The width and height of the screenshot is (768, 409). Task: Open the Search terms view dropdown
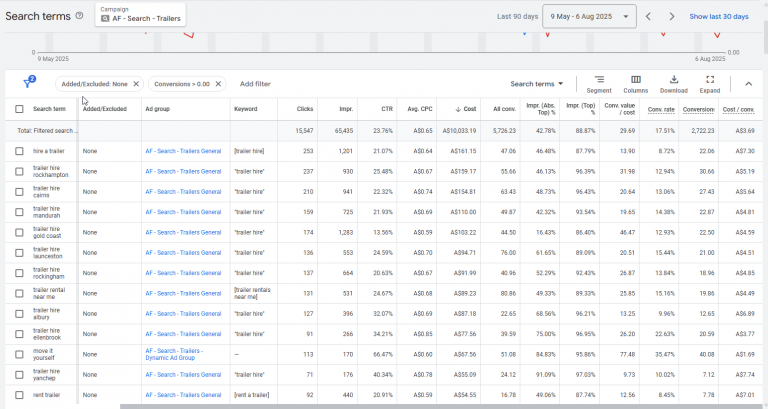536,84
